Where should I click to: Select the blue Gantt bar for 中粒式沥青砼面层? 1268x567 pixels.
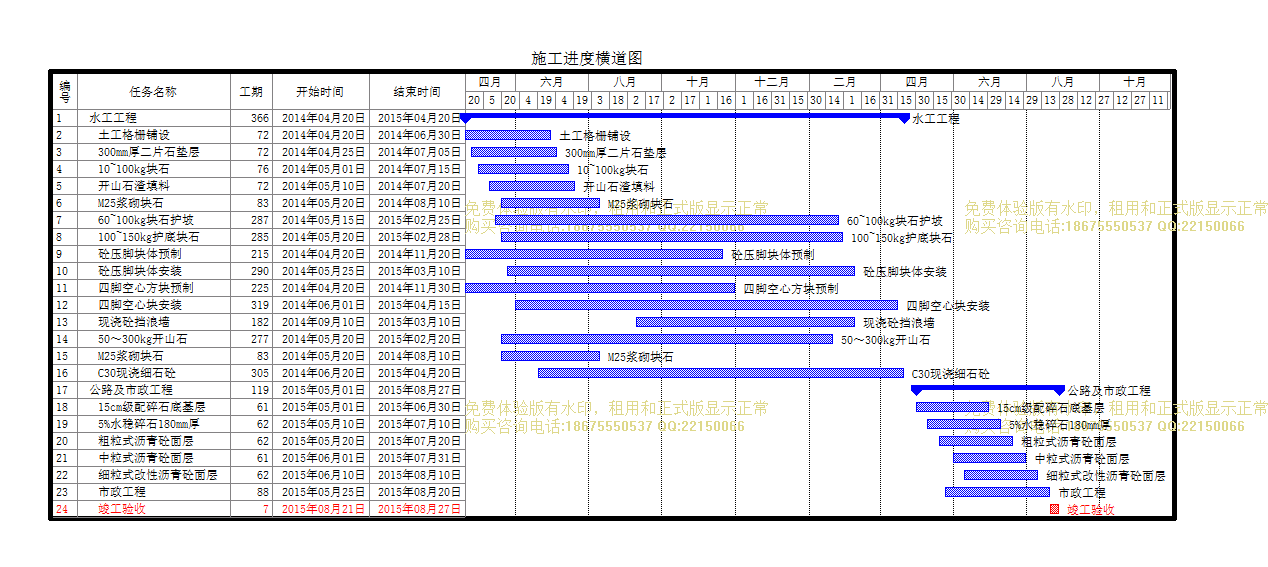(x=990, y=458)
